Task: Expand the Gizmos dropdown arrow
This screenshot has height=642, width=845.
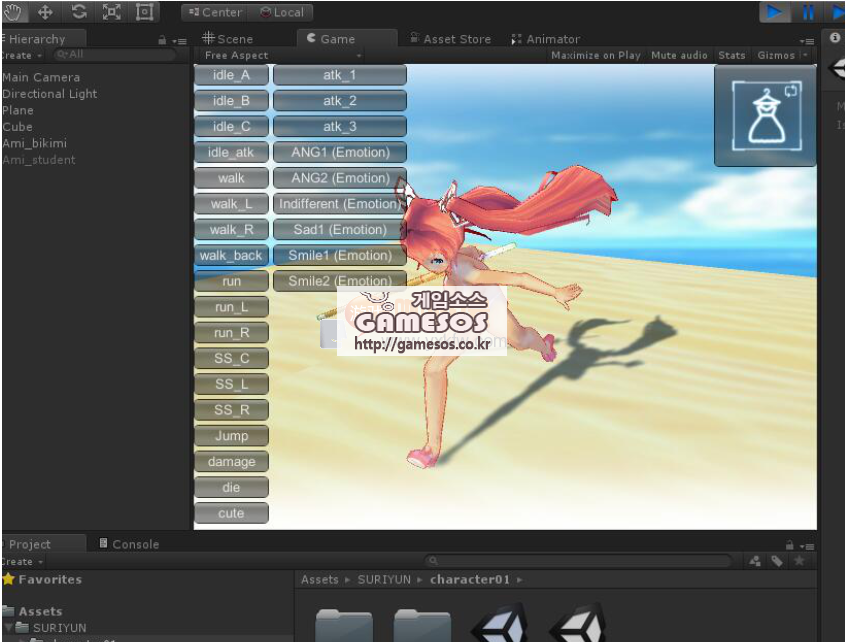Action: click(805, 55)
